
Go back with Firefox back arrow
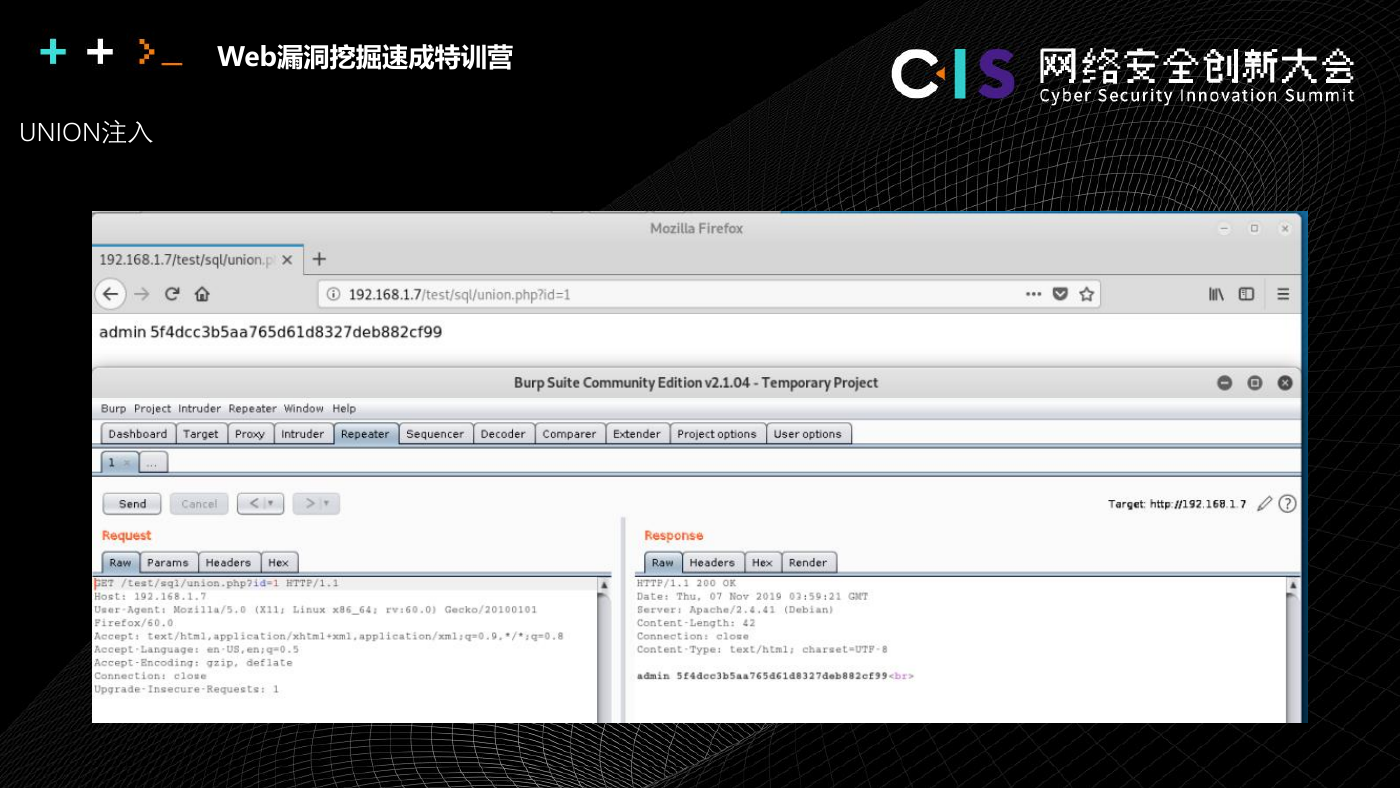pos(110,294)
